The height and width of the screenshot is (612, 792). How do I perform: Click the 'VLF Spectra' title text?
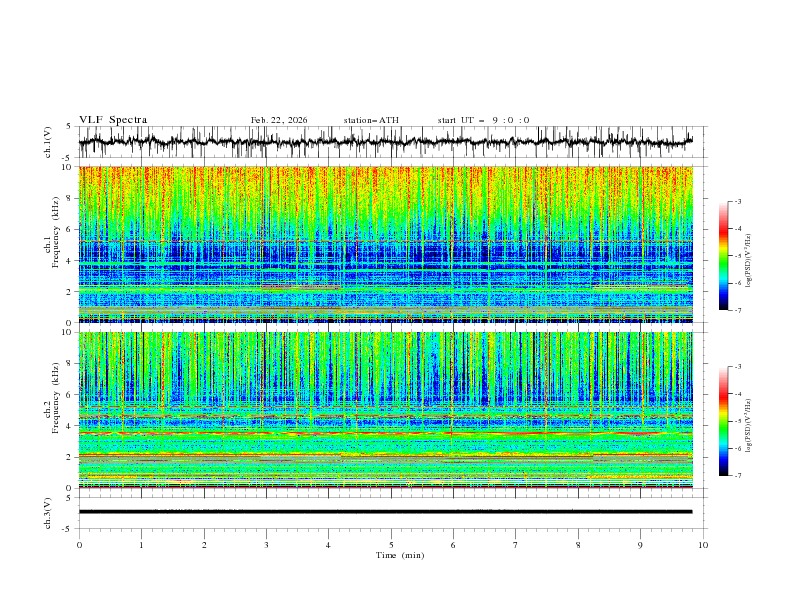(x=113, y=120)
